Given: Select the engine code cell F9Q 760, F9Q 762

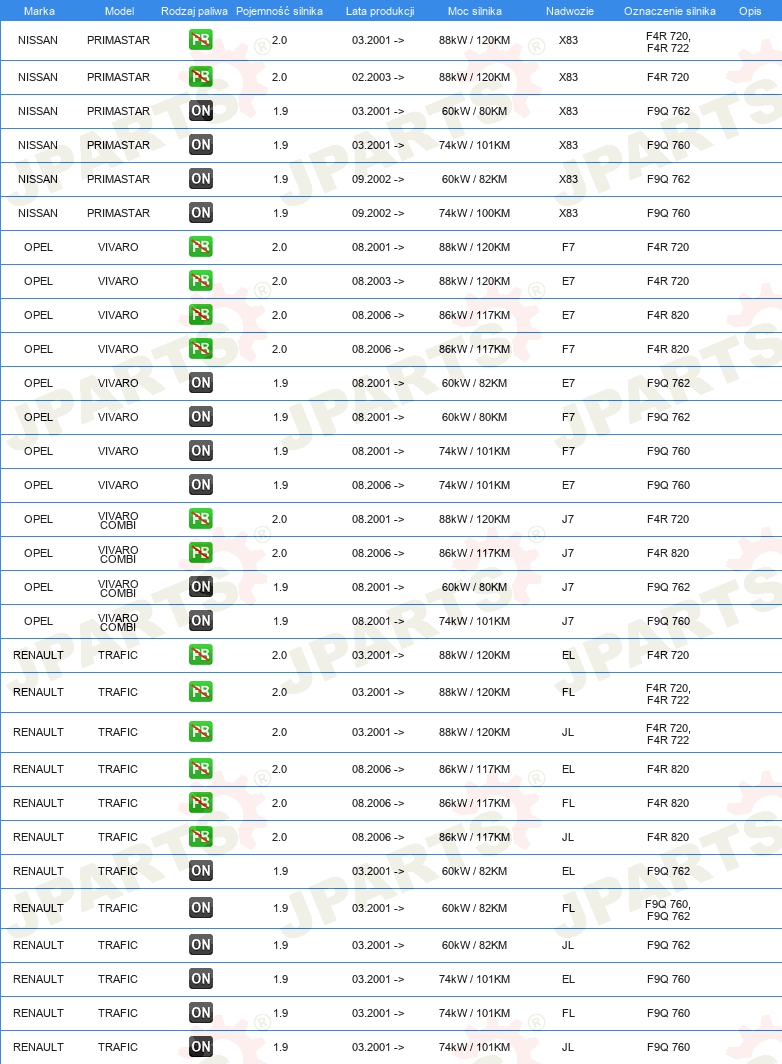Looking at the screenshot, I should pyautogui.click(x=668, y=910).
